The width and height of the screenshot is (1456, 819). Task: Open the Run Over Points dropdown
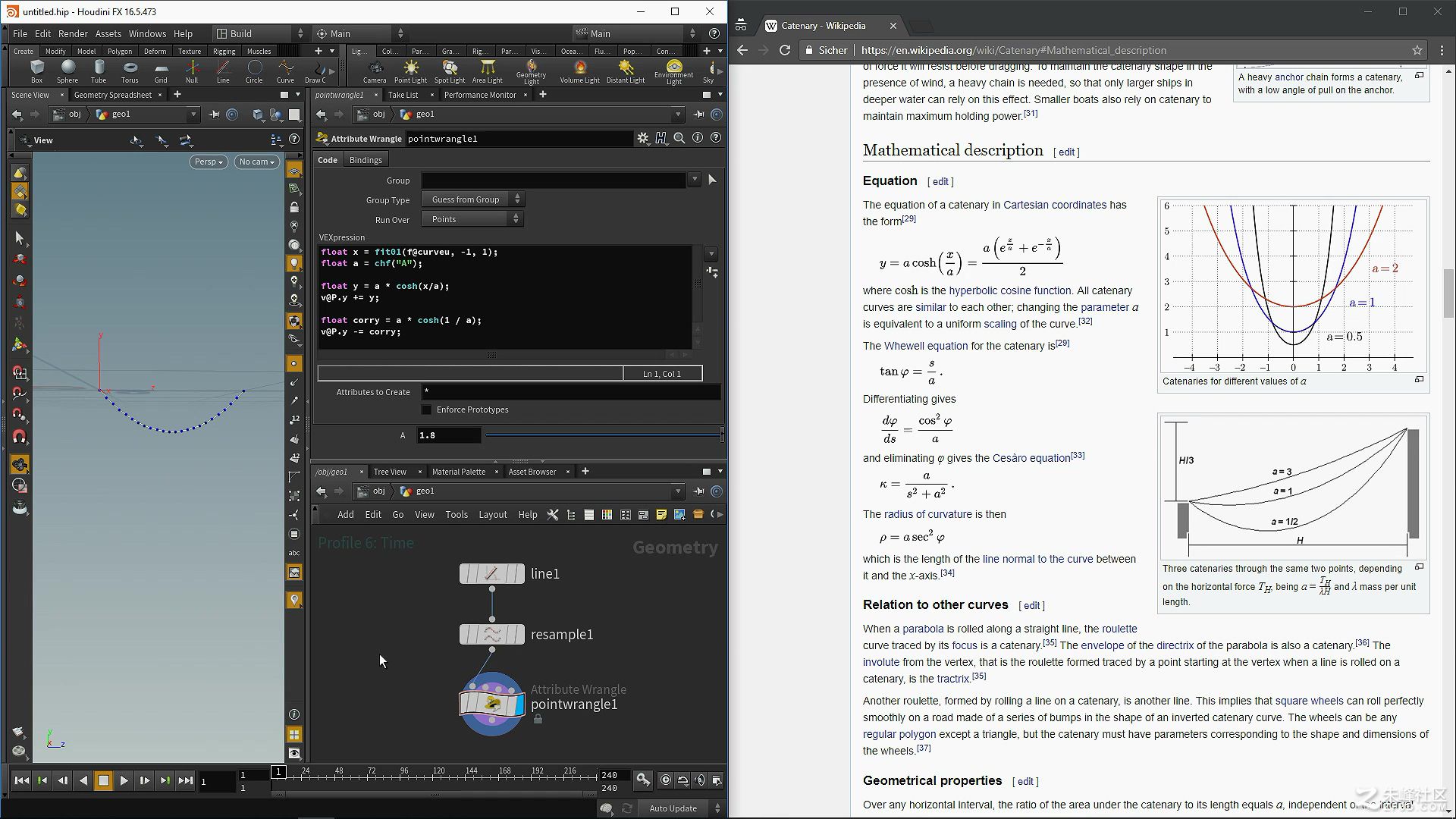(x=472, y=219)
